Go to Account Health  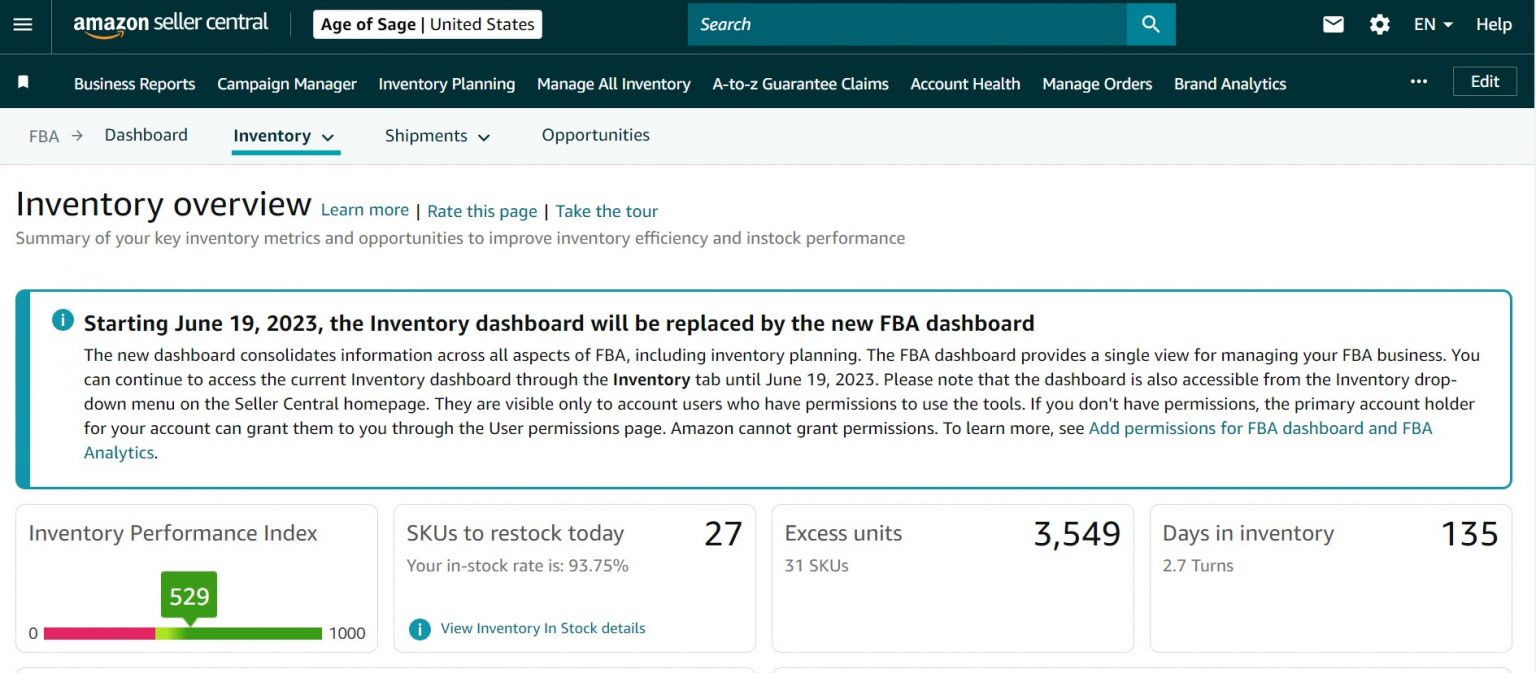coord(965,84)
